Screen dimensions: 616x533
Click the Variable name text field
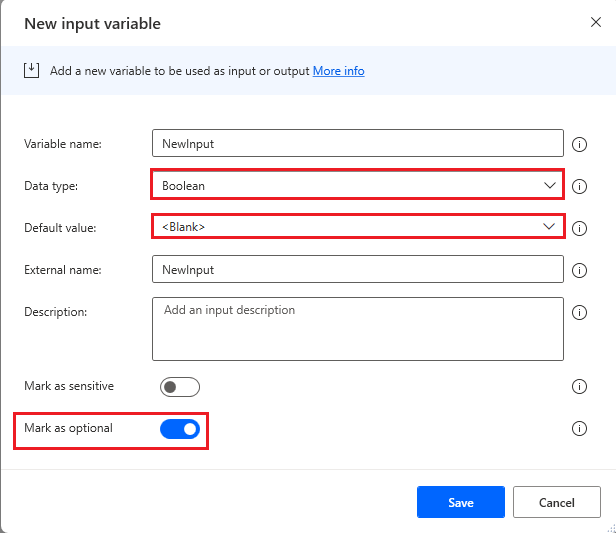coord(358,143)
